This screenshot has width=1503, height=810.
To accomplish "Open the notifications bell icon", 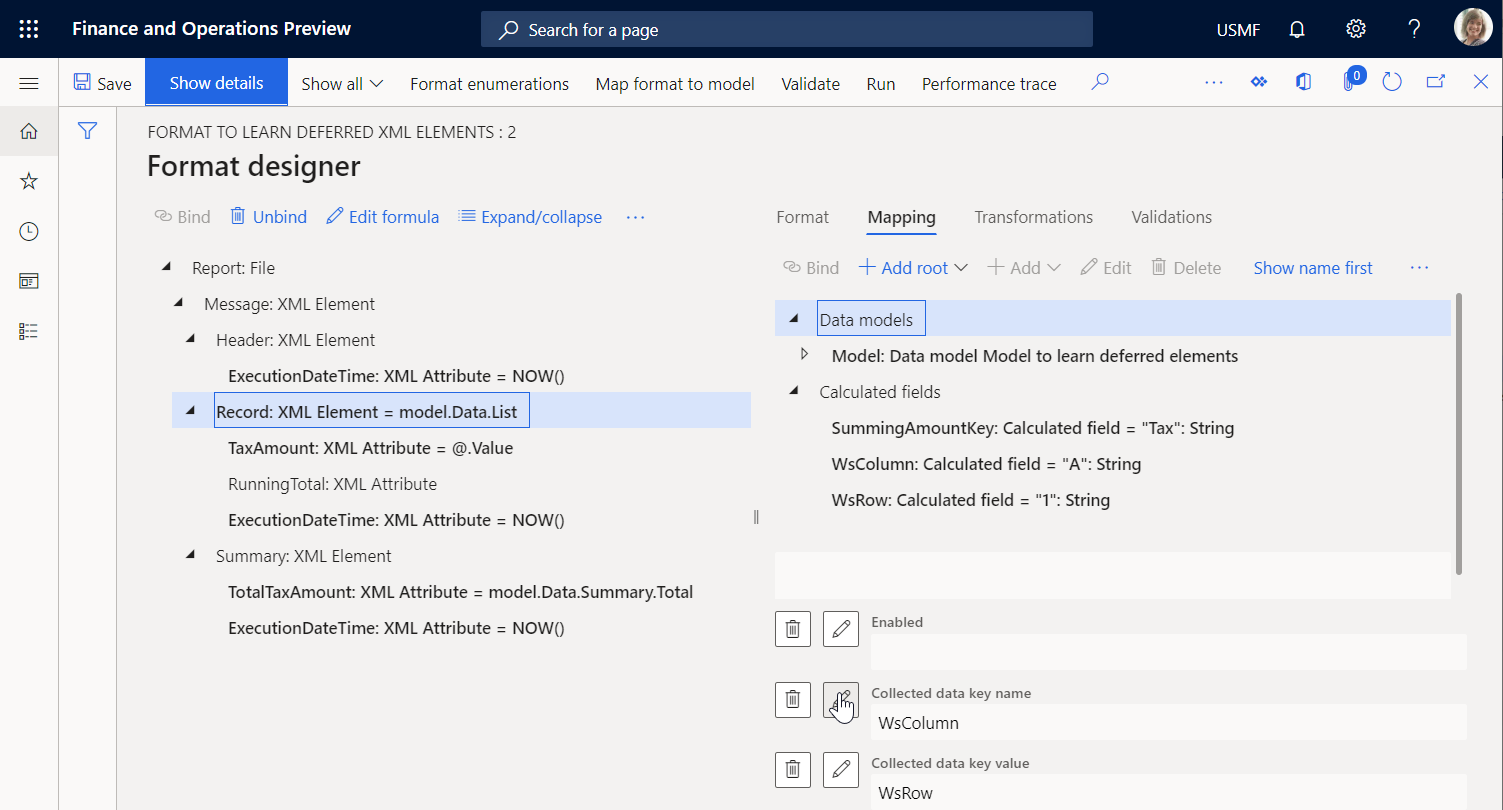I will (x=1296, y=29).
